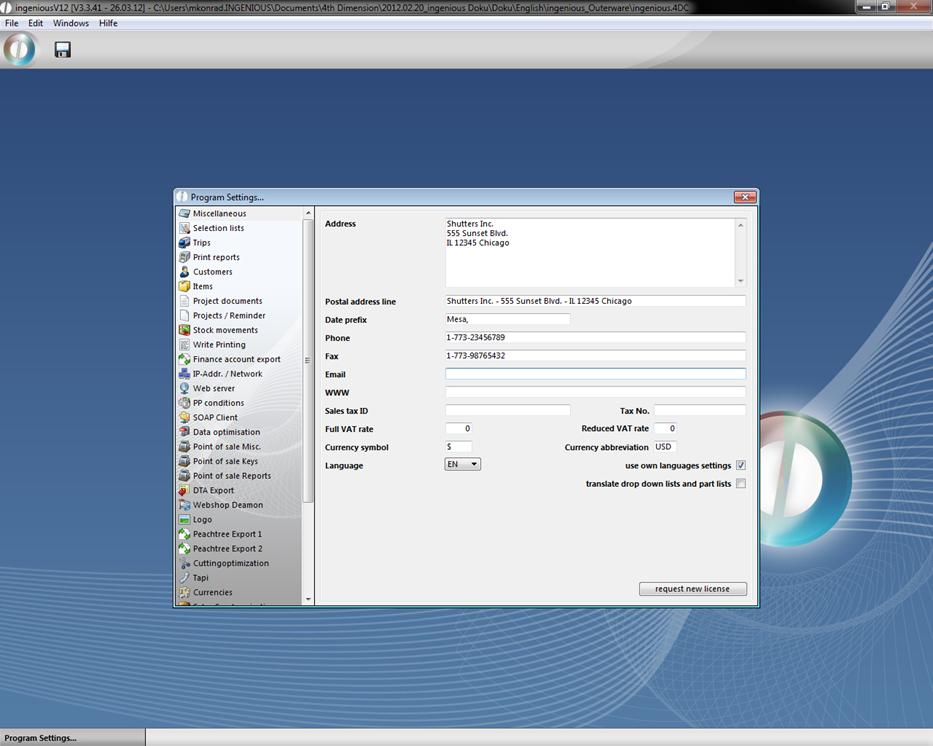Open the Web server globe icon
Viewport: 933px width, 746px height.
184,388
